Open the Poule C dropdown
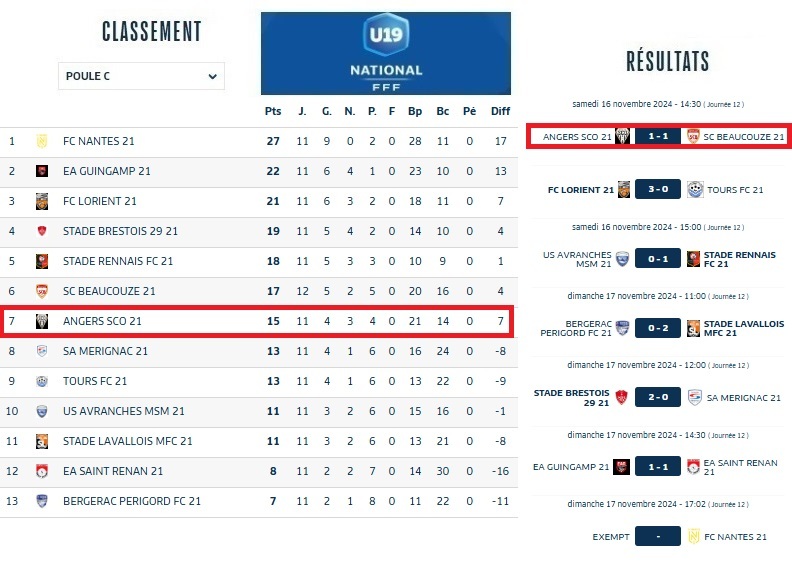This screenshot has width=792, height=566. pos(140,76)
